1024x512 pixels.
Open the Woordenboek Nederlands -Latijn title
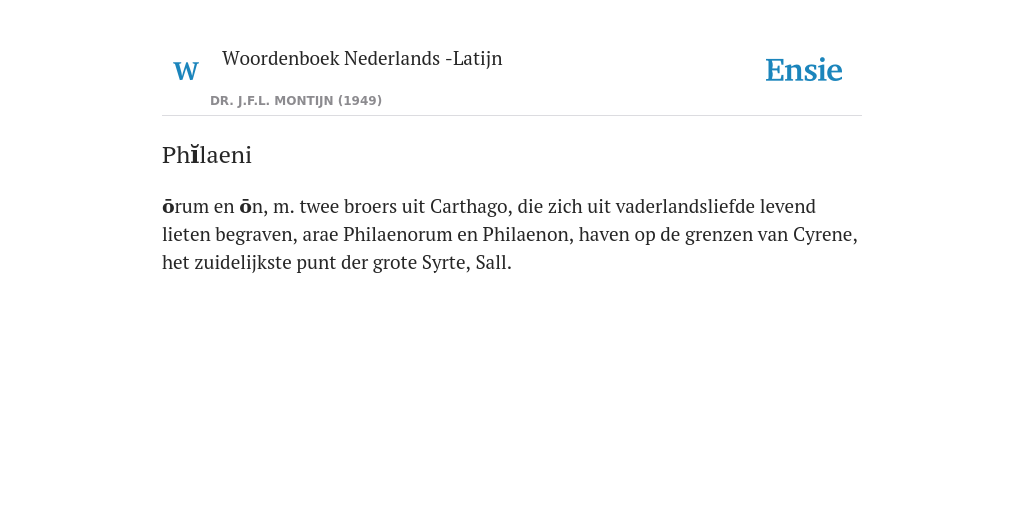(x=362, y=58)
